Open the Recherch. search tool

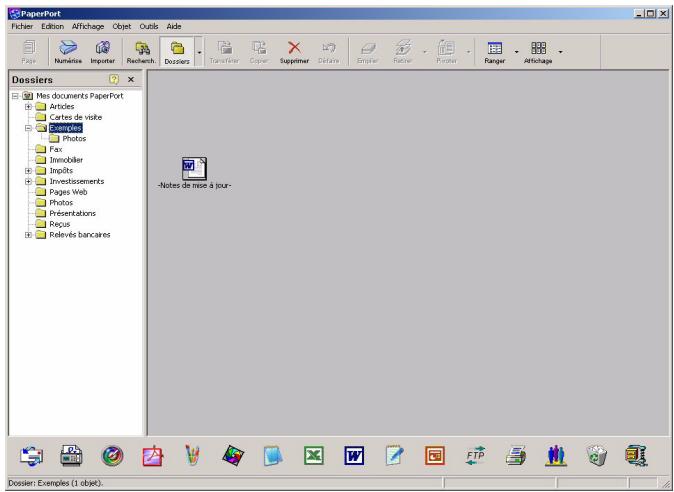[x=141, y=52]
